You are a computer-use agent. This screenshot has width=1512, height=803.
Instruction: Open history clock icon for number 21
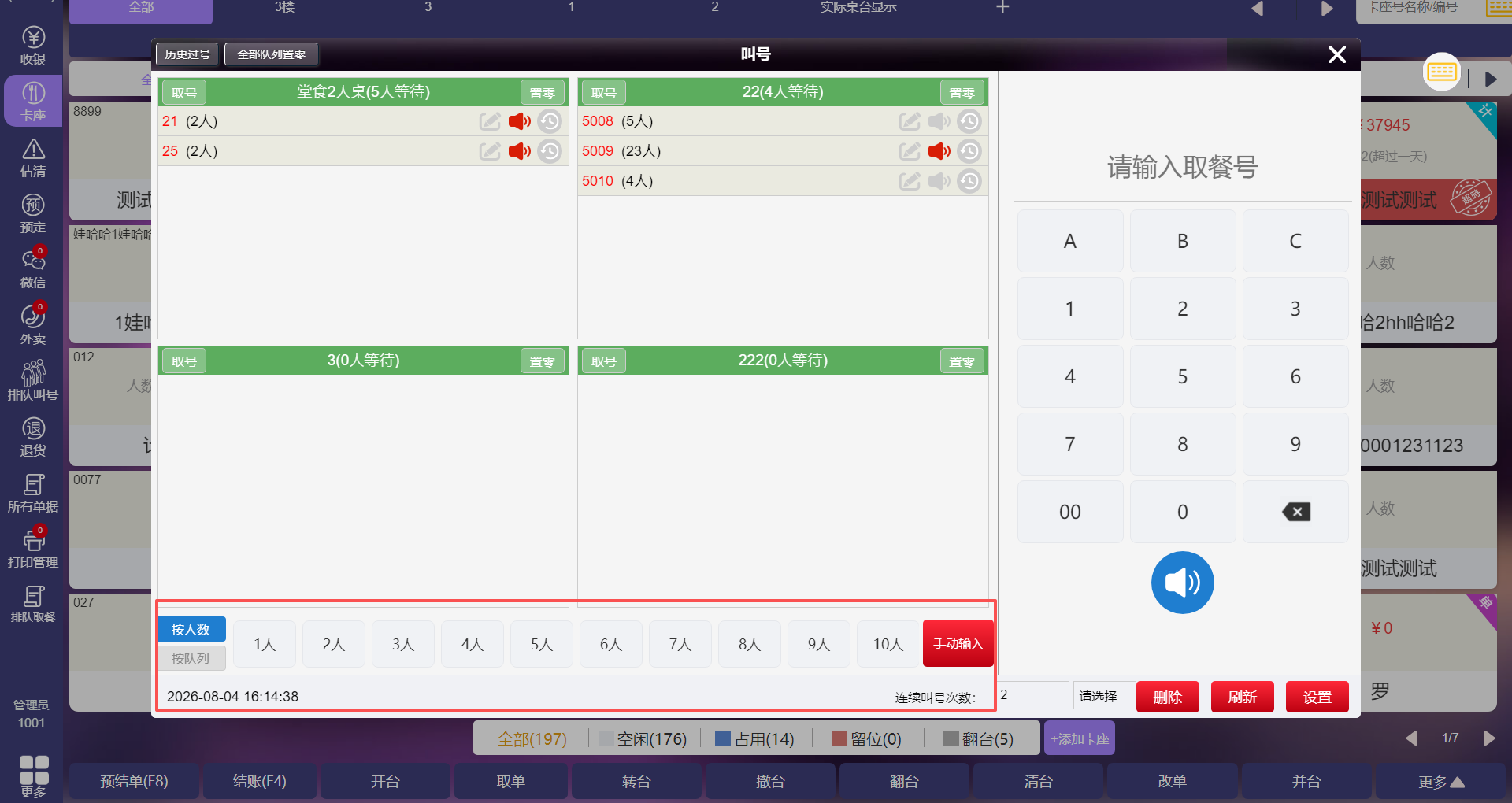550,121
